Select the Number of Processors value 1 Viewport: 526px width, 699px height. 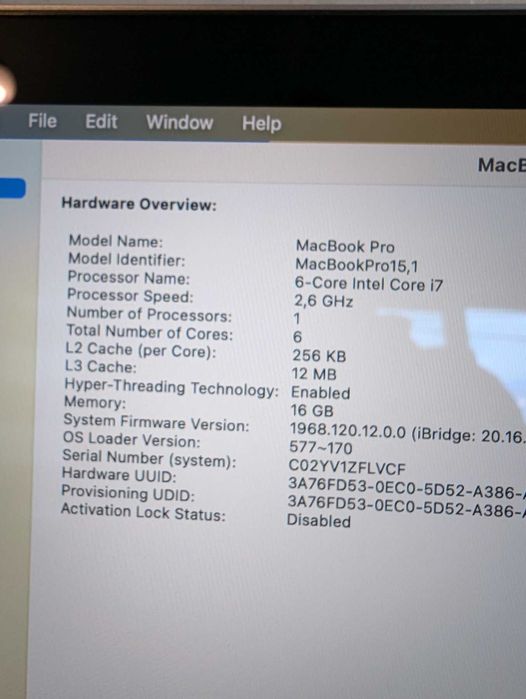(297, 319)
